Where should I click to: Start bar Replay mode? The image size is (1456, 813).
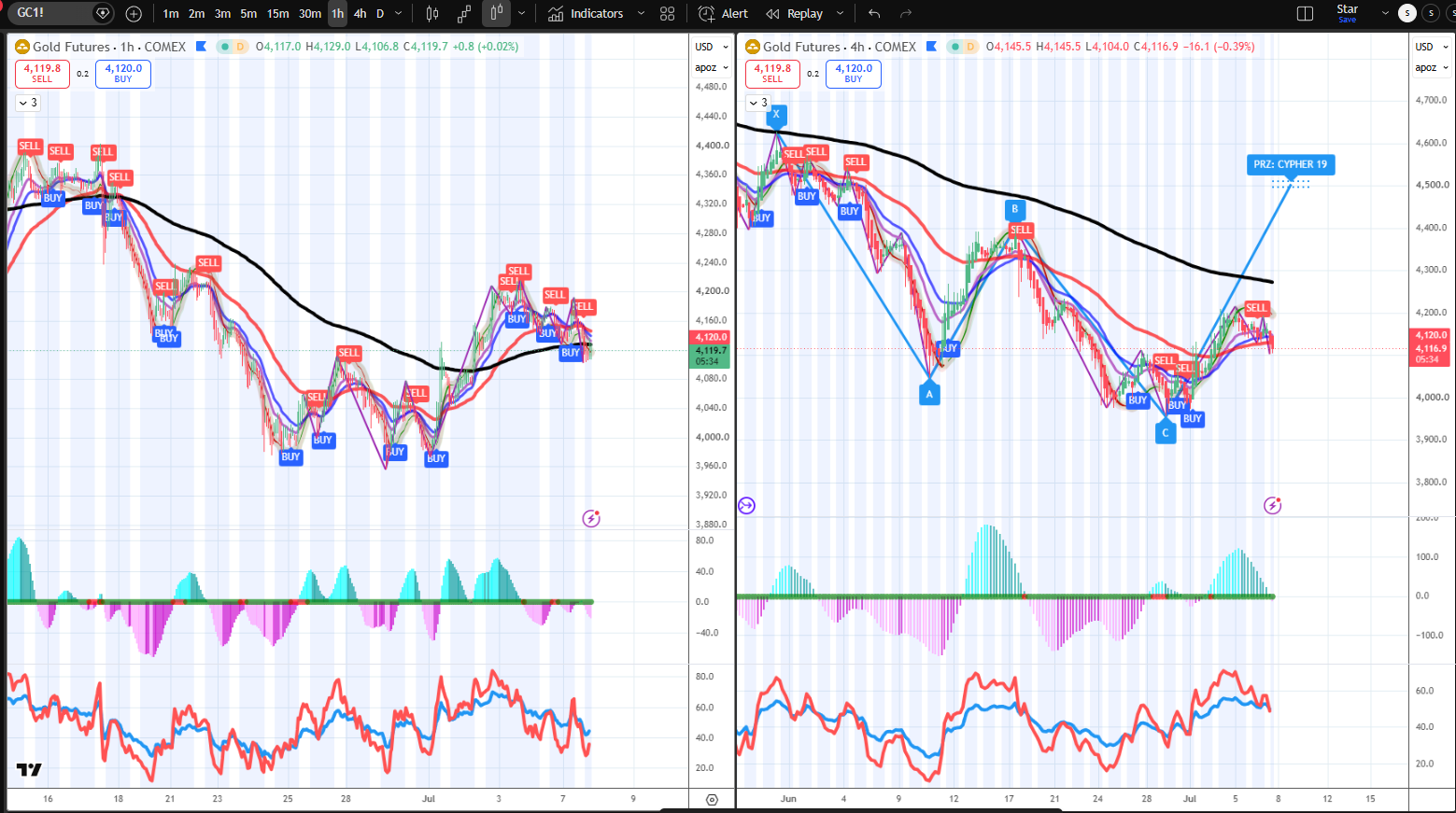795,13
